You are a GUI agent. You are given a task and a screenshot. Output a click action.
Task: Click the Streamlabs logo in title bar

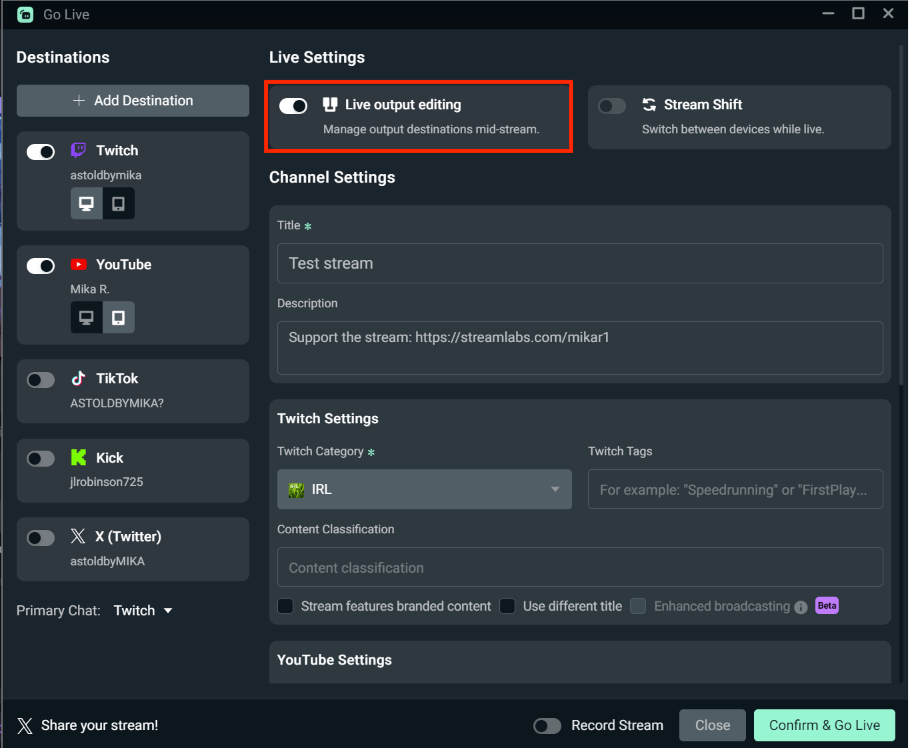tap(26, 14)
